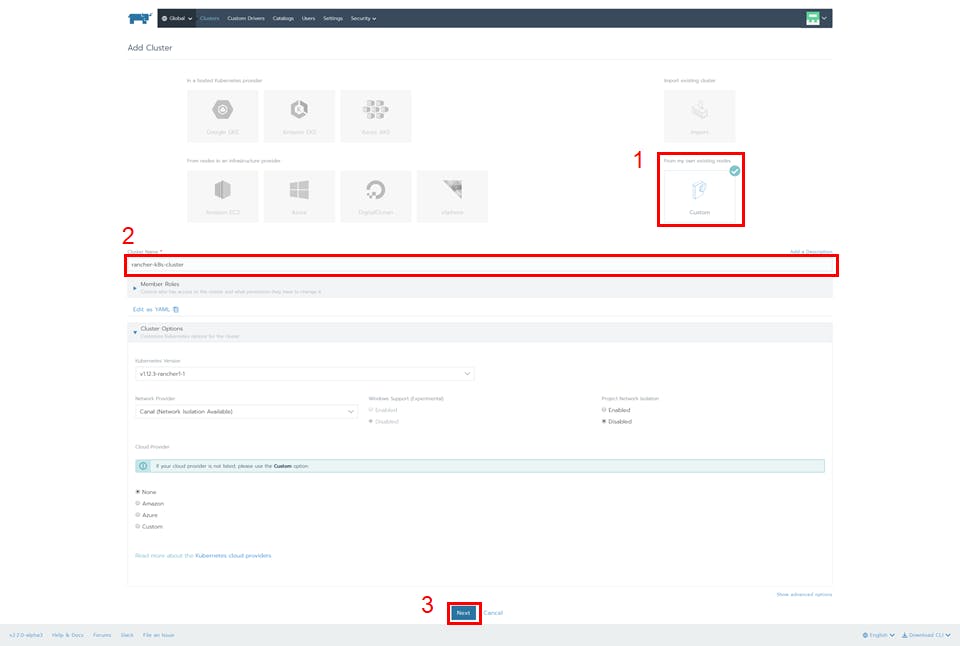Open the Kubernetes cloud providers link
This screenshot has height=646, width=960.
(x=233, y=556)
